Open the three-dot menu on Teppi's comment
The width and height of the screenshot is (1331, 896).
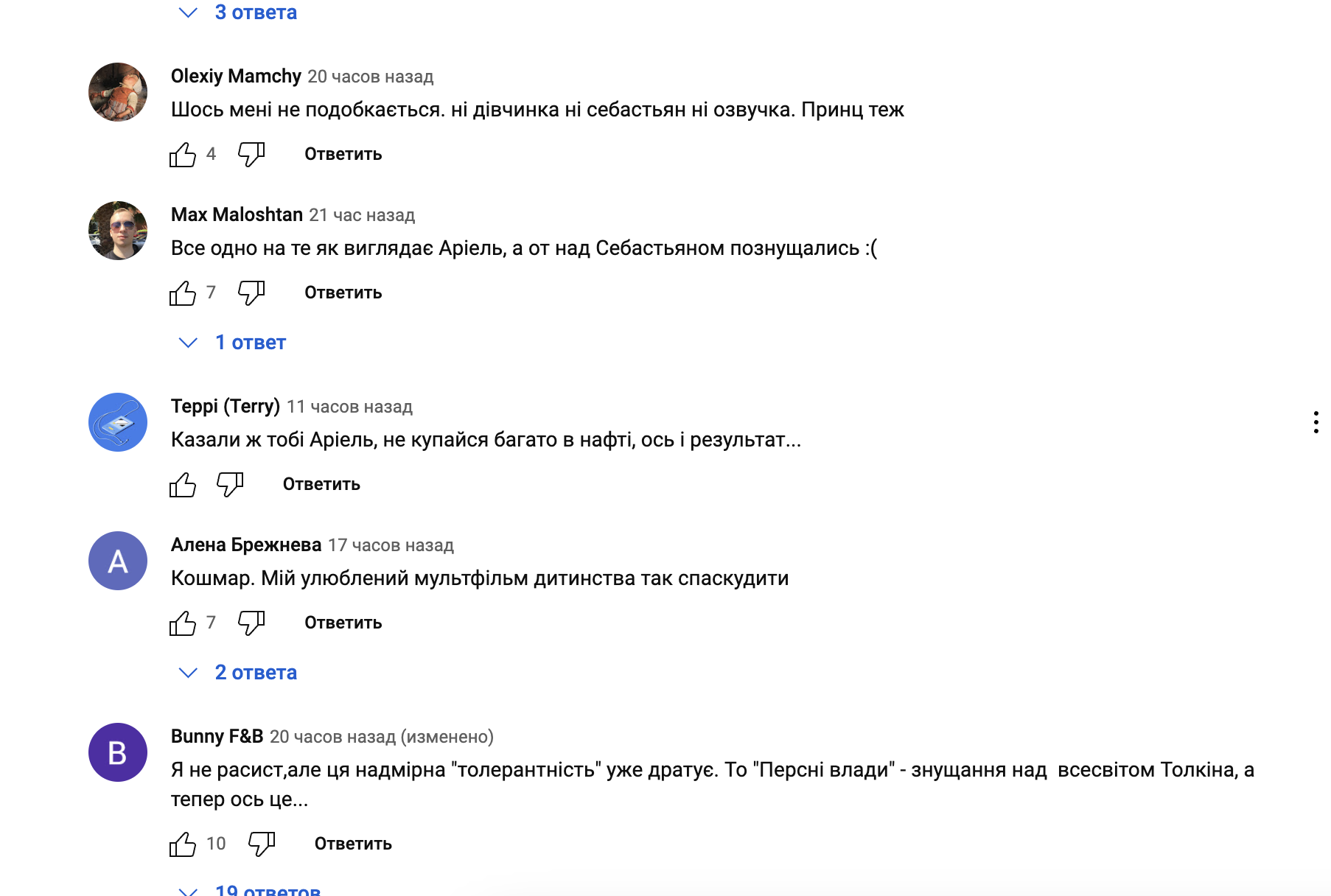pyautogui.click(x=1316, y=422)
